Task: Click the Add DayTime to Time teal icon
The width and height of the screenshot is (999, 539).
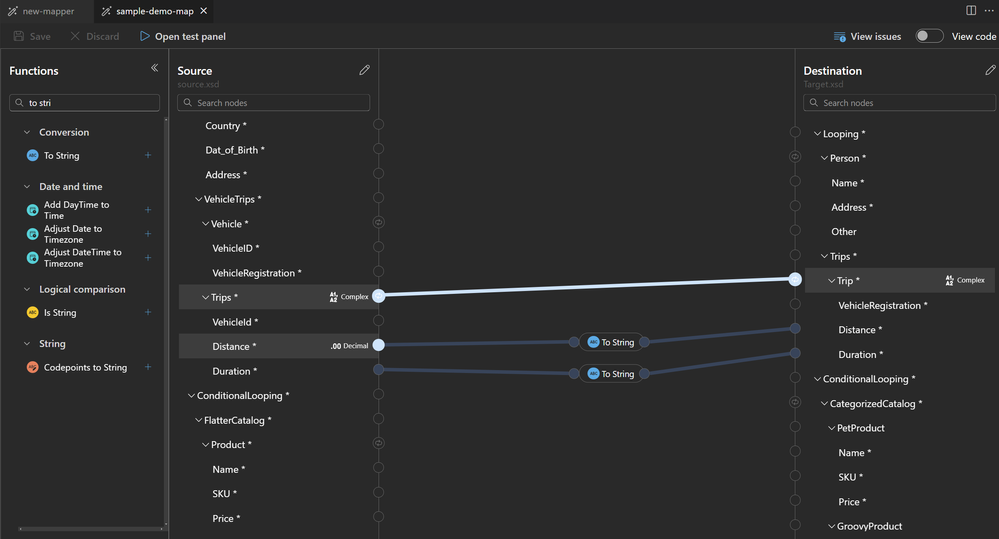Action: point(32,210)
